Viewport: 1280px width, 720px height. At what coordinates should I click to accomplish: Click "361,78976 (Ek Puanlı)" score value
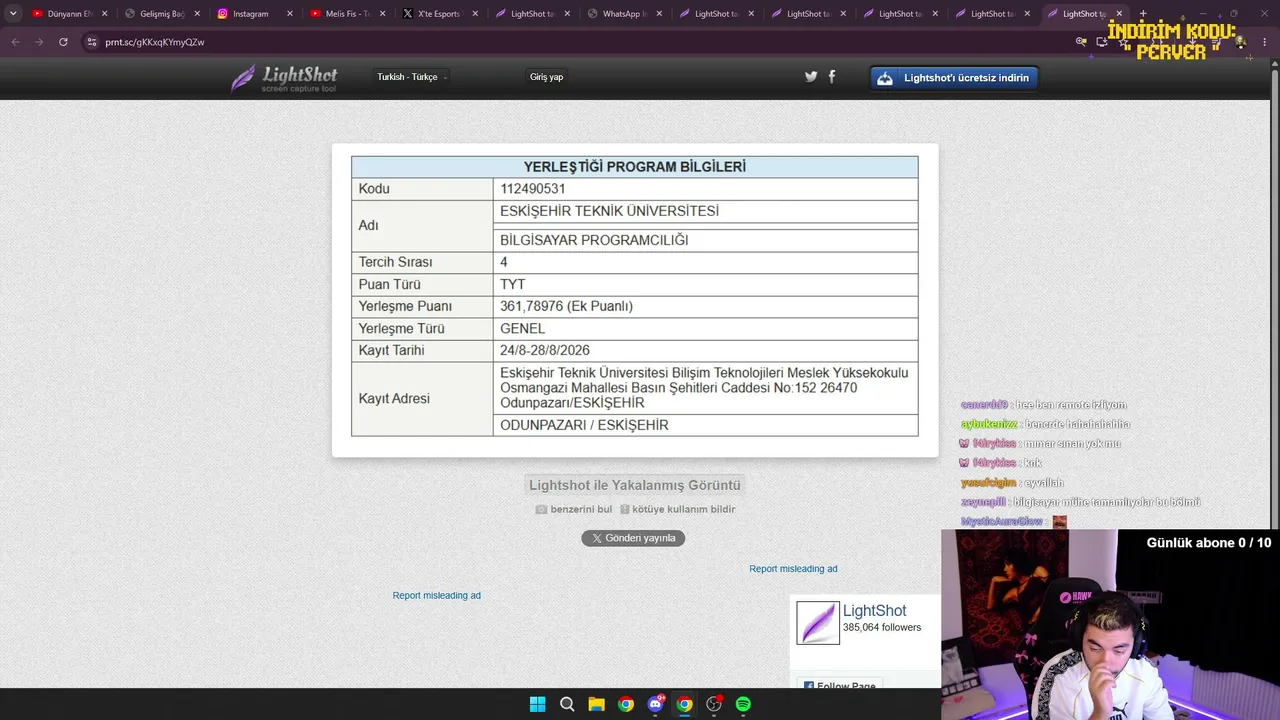(x=566, y=306)
